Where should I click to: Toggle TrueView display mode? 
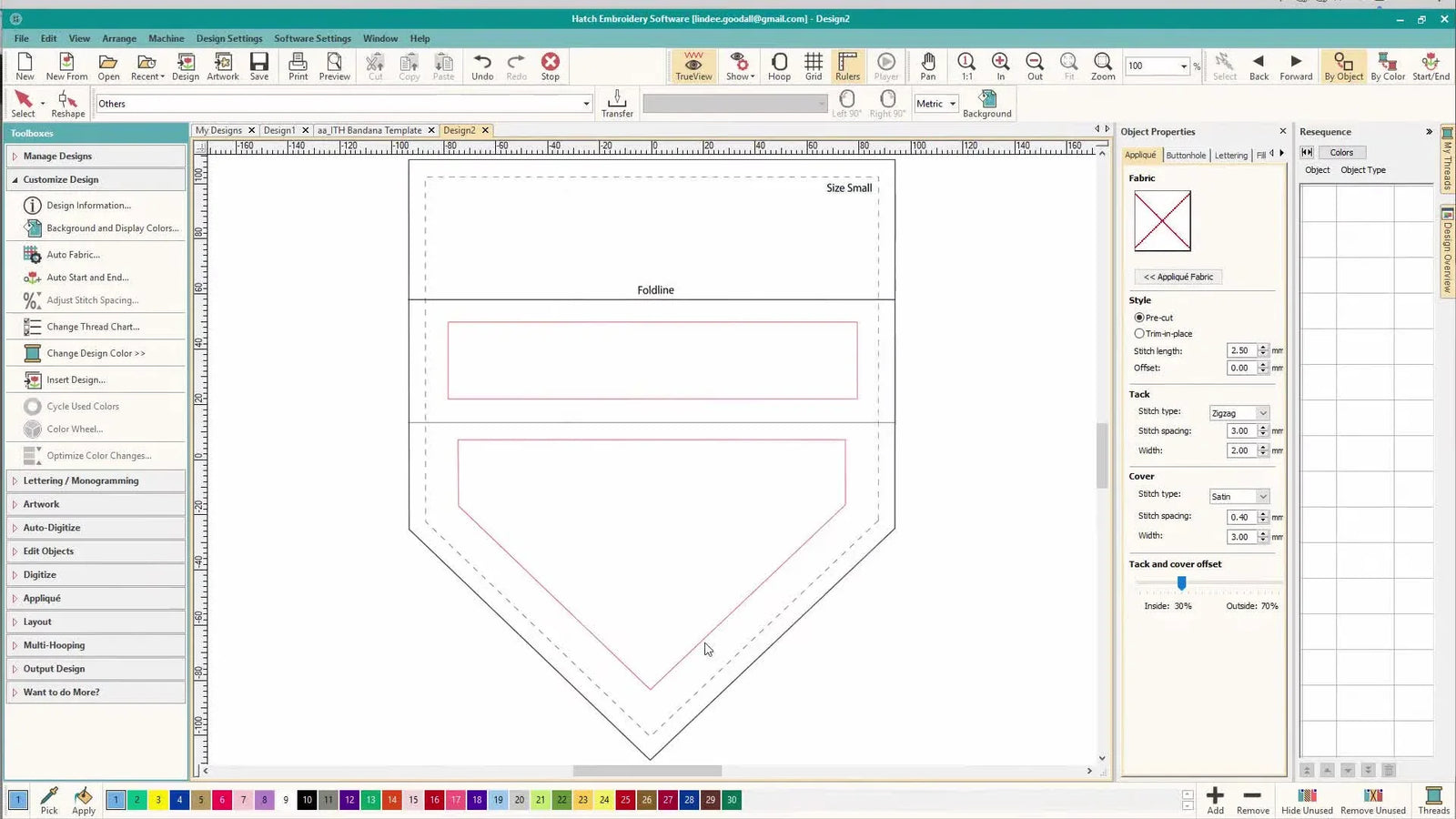pos(693,66)
